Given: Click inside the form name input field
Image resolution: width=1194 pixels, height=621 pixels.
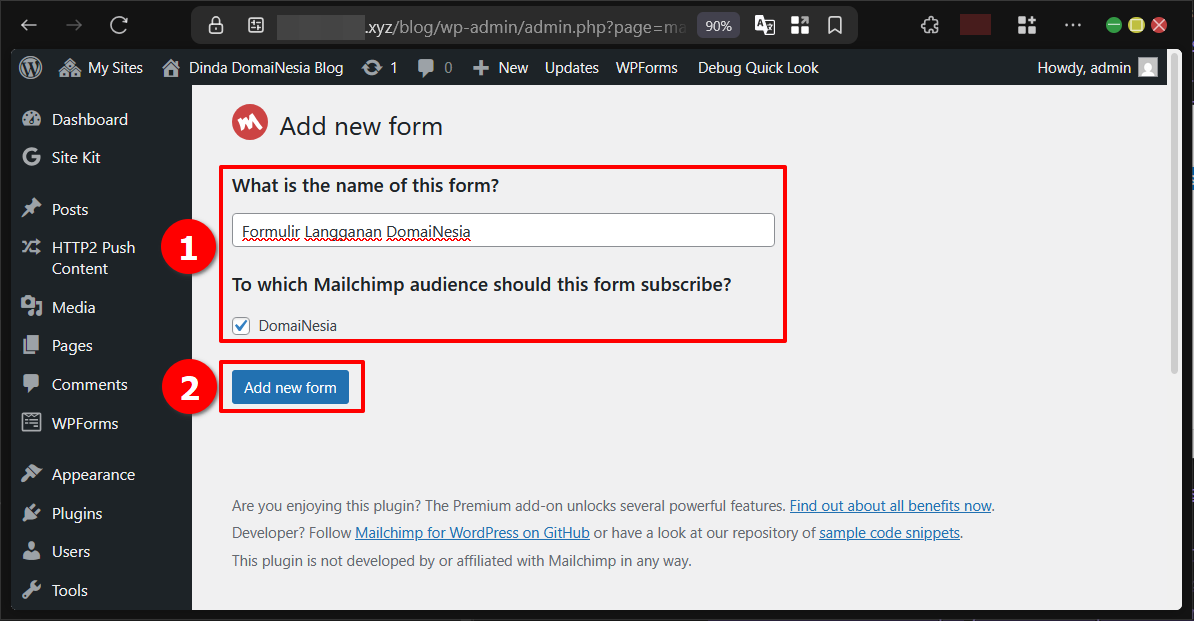Looking at the screenshot, I should (x=500, y=229).
